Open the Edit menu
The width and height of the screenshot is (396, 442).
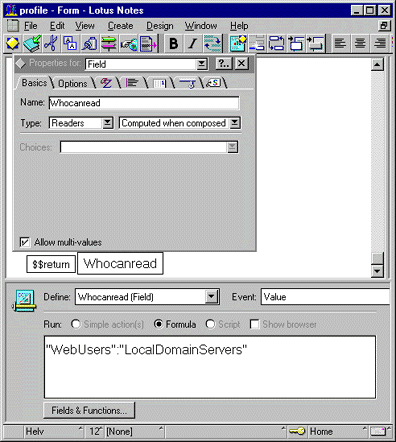pyautogui.click(x=57, y=26)
